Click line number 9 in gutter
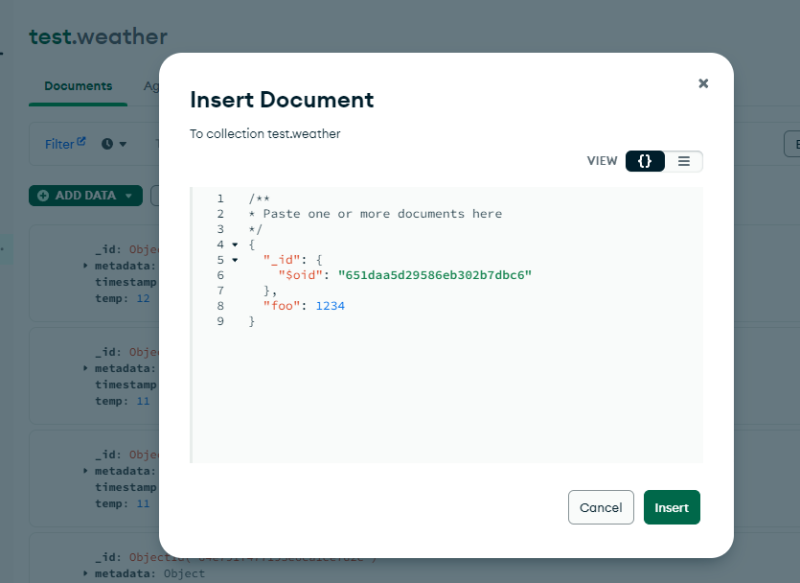 point(220,322)
